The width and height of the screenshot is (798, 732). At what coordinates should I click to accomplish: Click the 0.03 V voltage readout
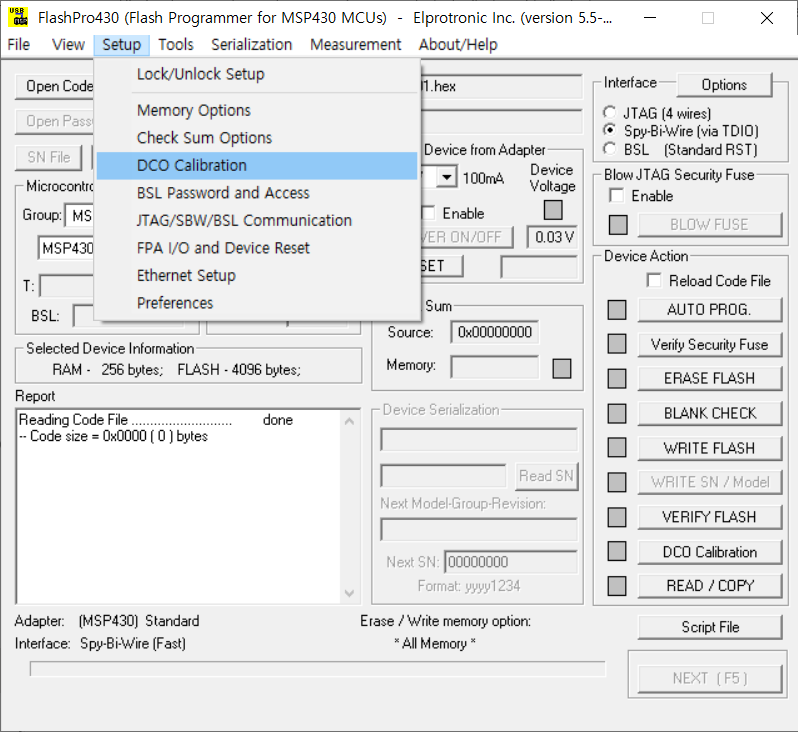553,237
